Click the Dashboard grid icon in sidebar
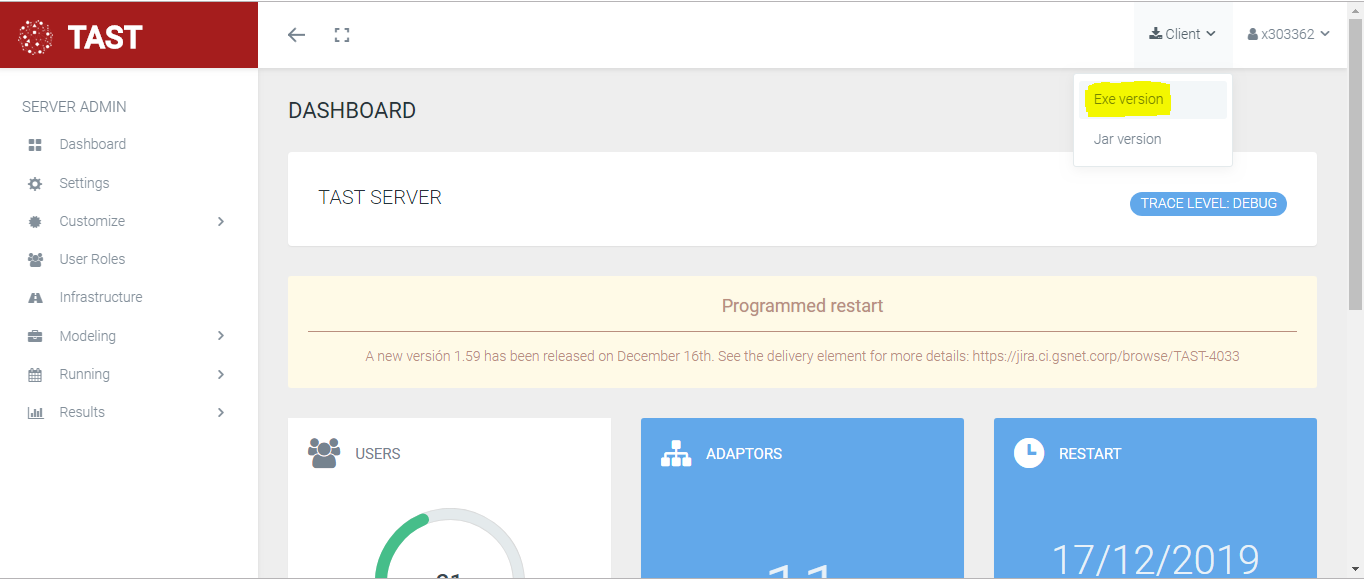1364x579 pixels. pyautogui.click(x=35, y=145)
